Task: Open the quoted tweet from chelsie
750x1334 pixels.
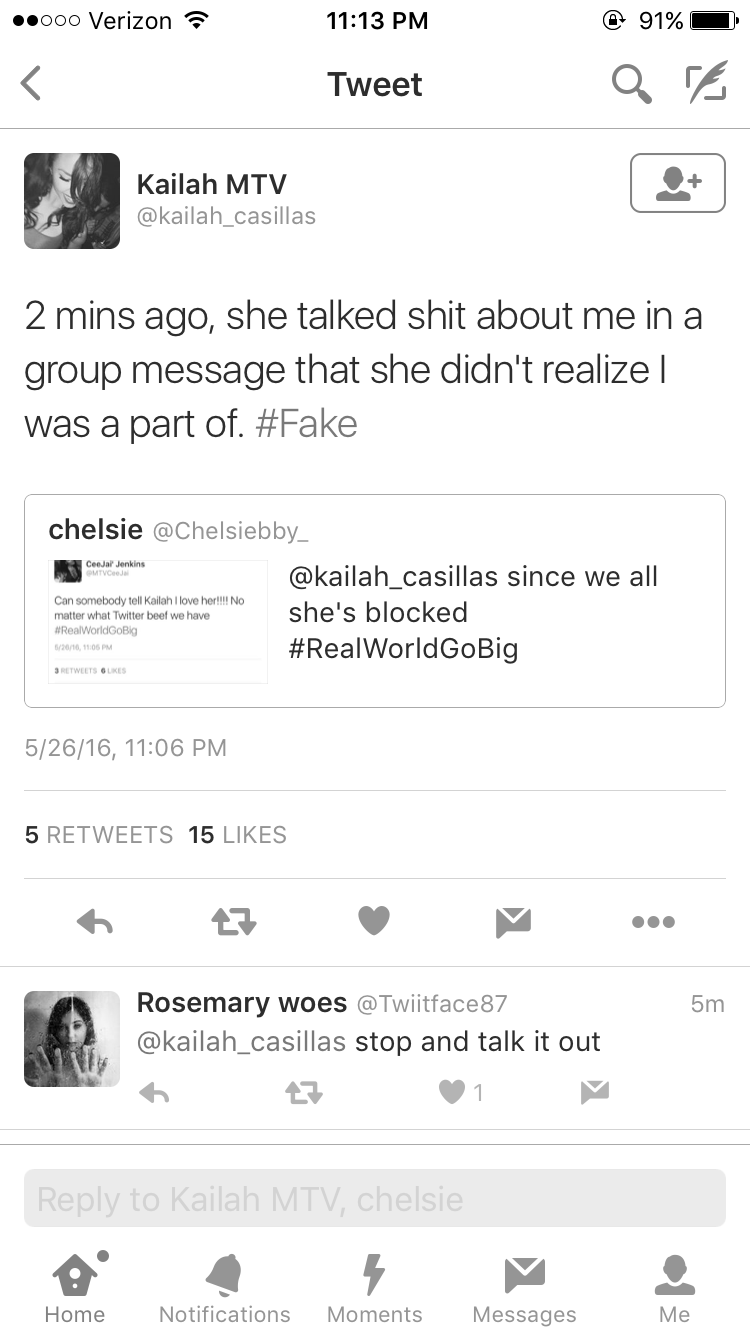Action: pyautogui.click(x=375, y=601)
